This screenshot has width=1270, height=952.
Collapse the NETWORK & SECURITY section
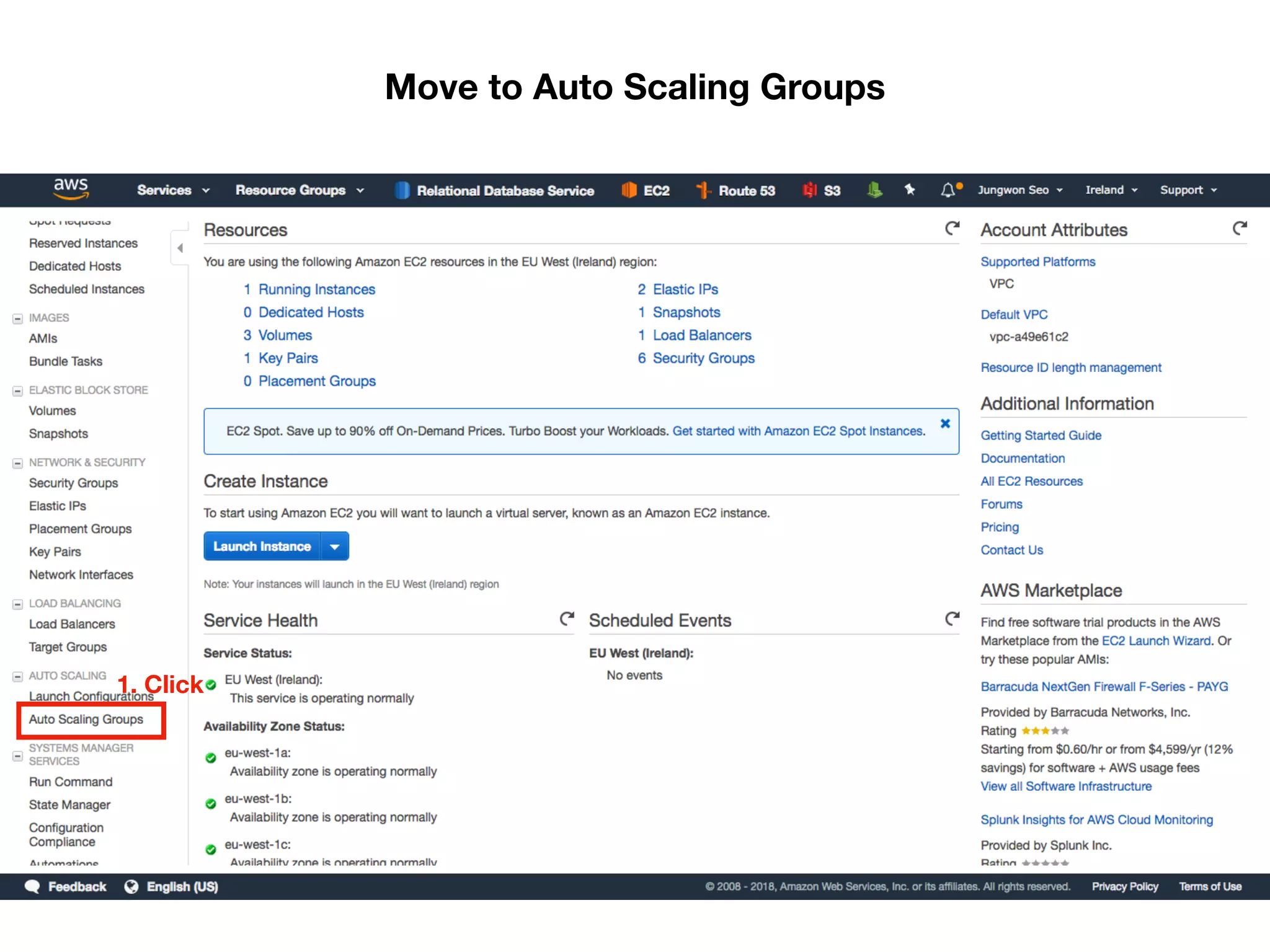pyautogui.click(x=18, y=464)
